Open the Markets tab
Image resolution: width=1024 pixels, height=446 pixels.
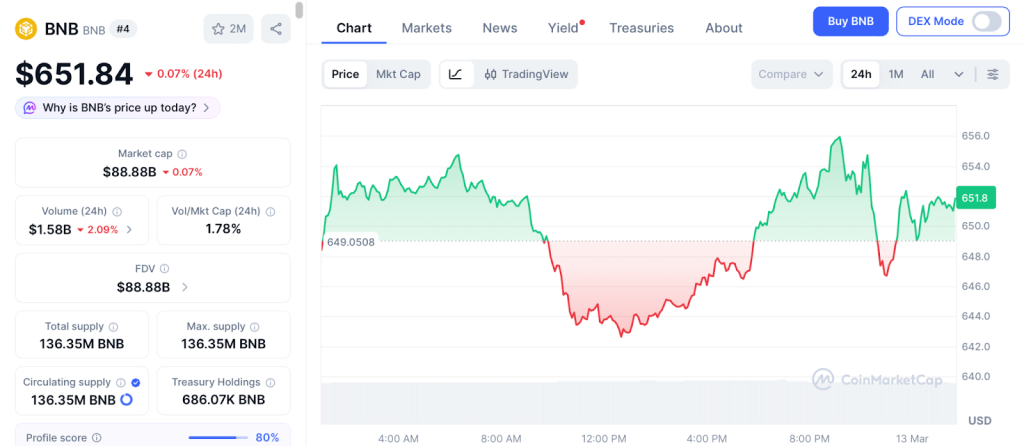pos(426,28)
